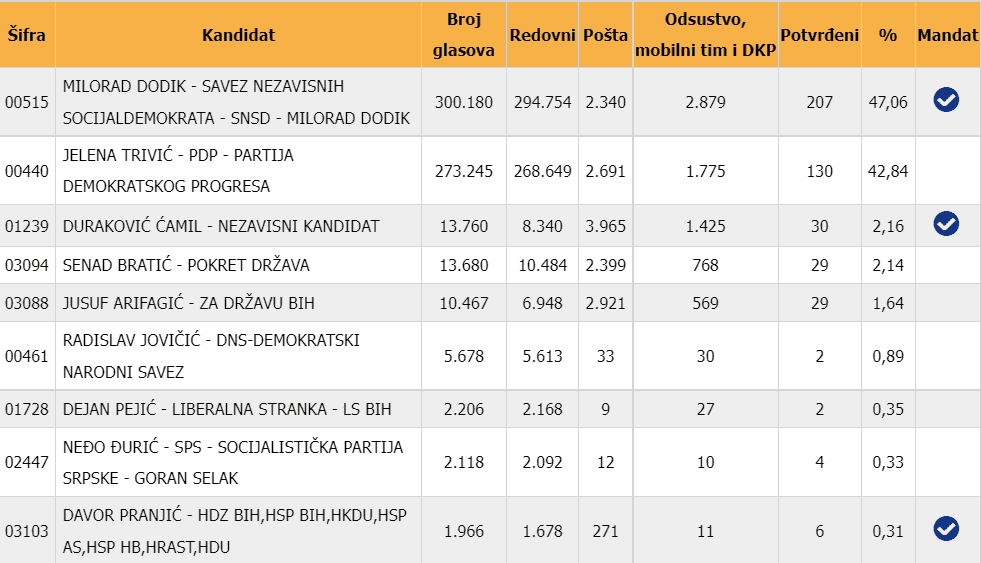Select Jelena Trivić candidate name

[x=178, y=171]
